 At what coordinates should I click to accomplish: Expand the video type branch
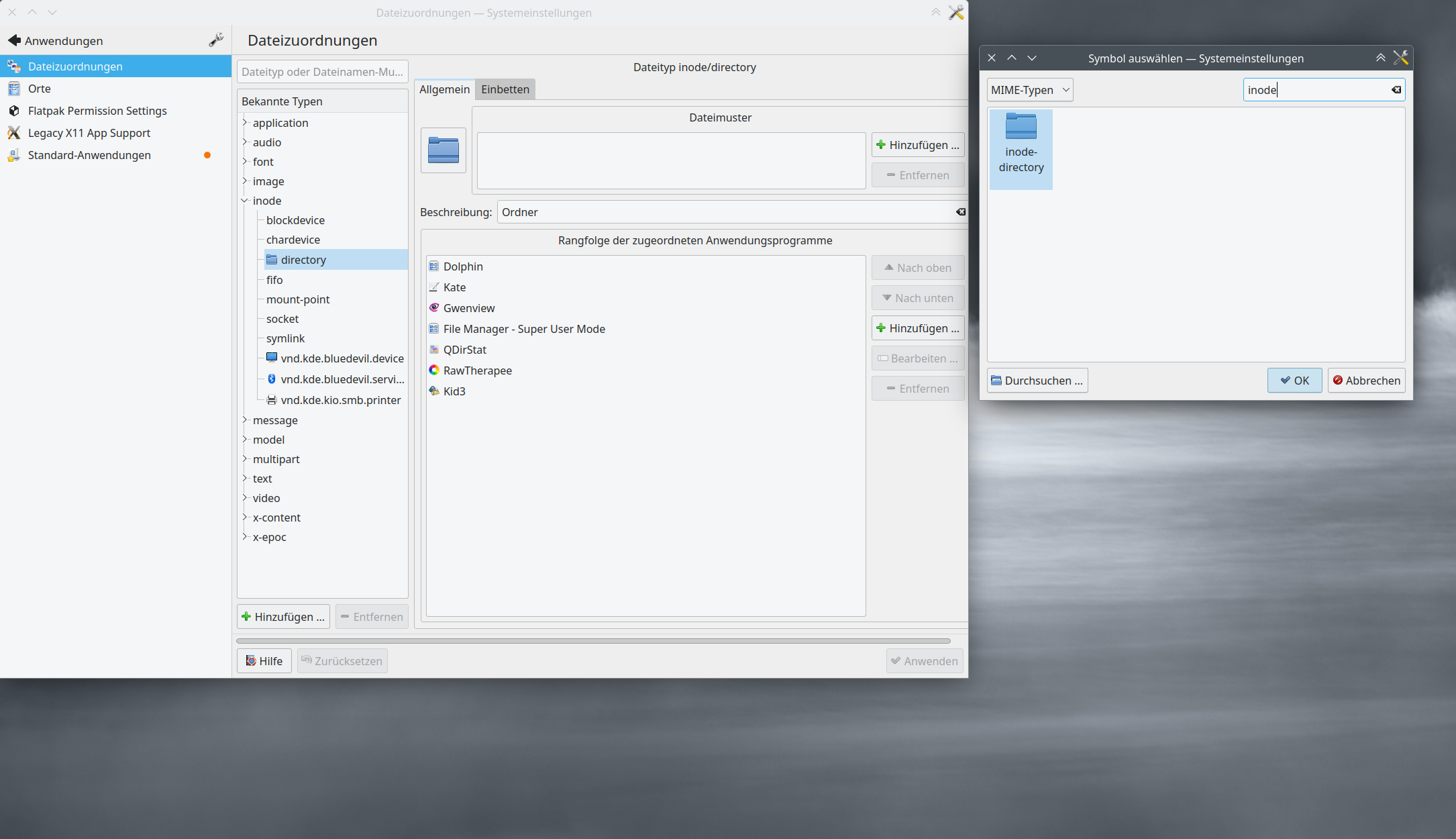tap(245, 497)
